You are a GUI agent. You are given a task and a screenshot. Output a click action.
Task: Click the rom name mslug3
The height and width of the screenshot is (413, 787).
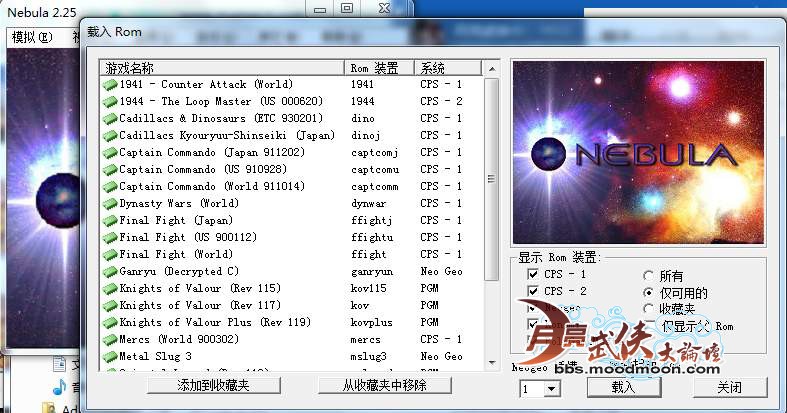[368, 357]
